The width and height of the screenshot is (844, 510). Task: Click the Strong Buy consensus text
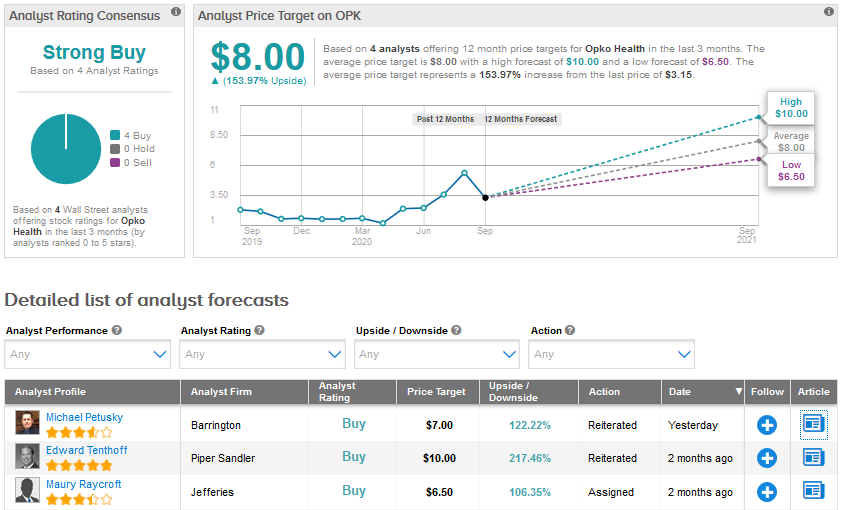click(94, 52)
